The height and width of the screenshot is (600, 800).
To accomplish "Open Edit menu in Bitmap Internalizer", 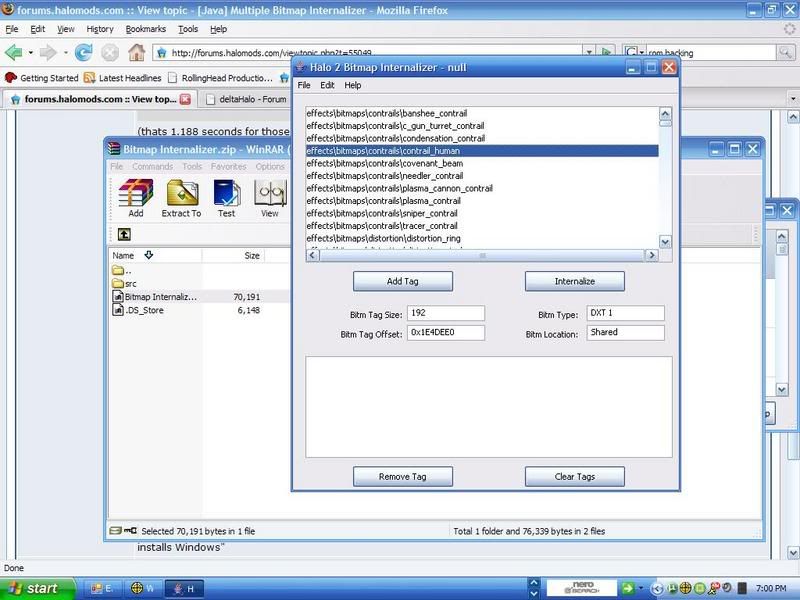I will click(x=327, y=85).
